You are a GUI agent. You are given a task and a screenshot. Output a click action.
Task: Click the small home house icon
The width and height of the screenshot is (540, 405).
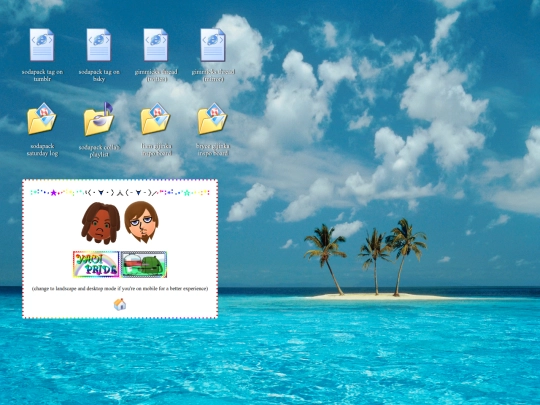tap(120, 304)
